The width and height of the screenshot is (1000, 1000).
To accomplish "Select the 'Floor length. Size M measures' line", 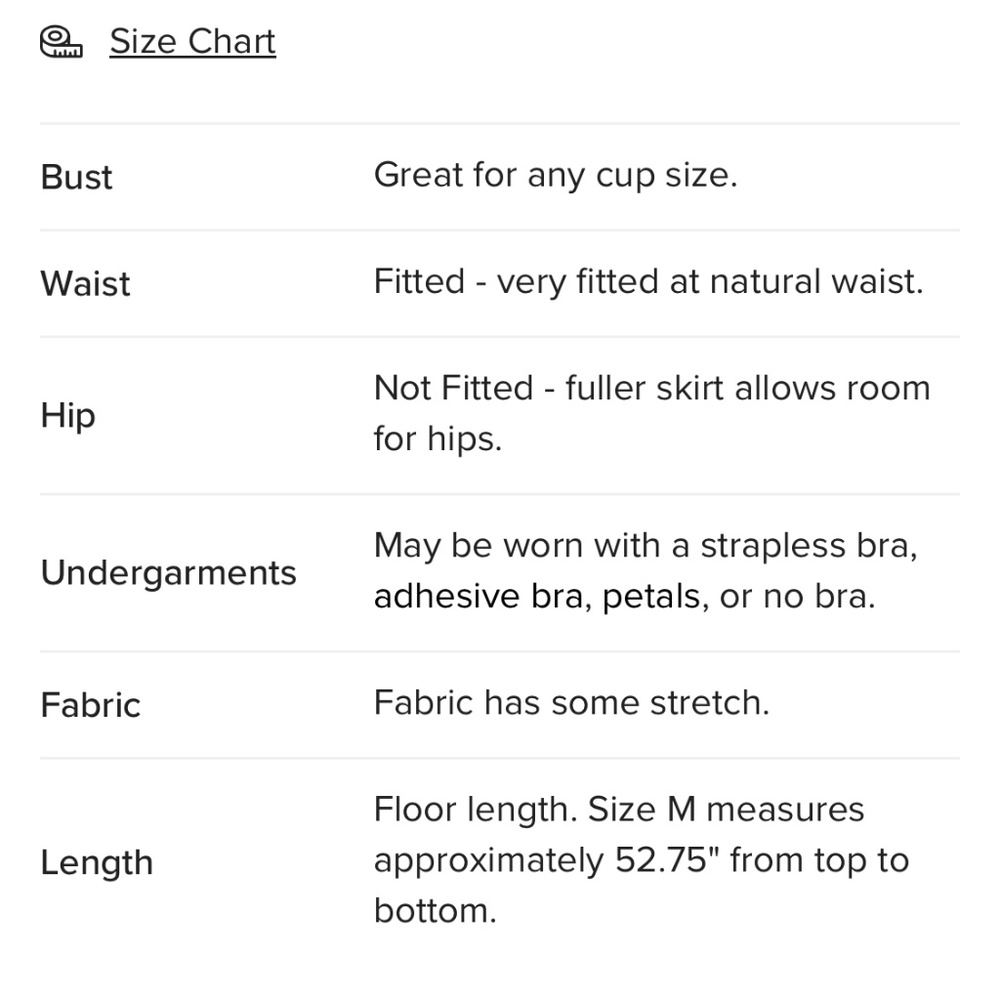I will (619, 810).
